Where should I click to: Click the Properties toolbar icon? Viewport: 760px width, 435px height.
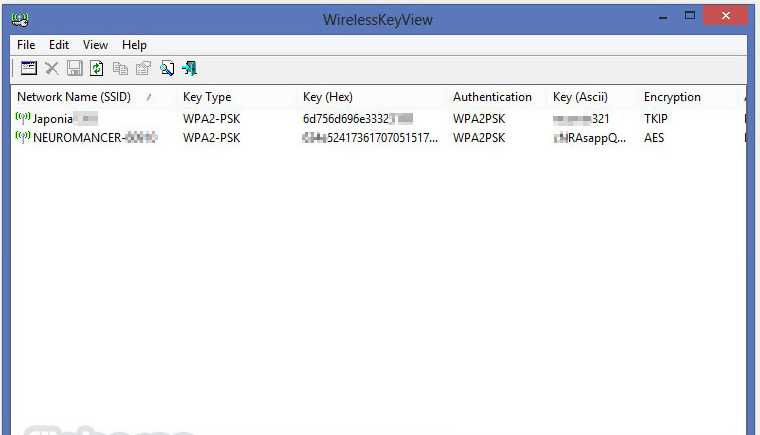click(x=29, y=68)
